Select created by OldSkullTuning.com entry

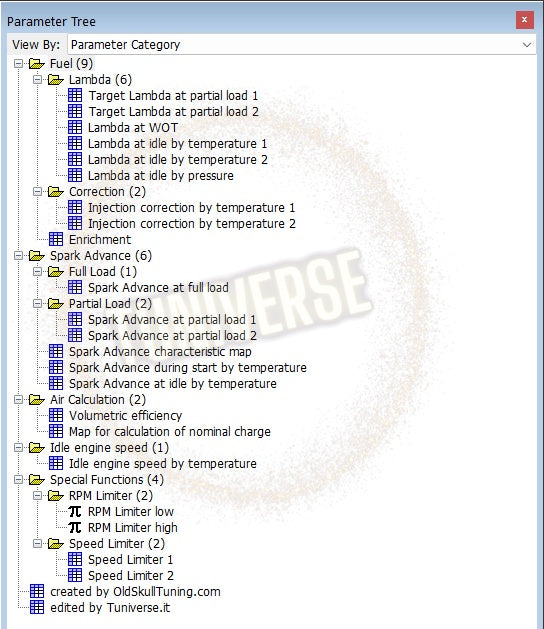tap(135, 592)
